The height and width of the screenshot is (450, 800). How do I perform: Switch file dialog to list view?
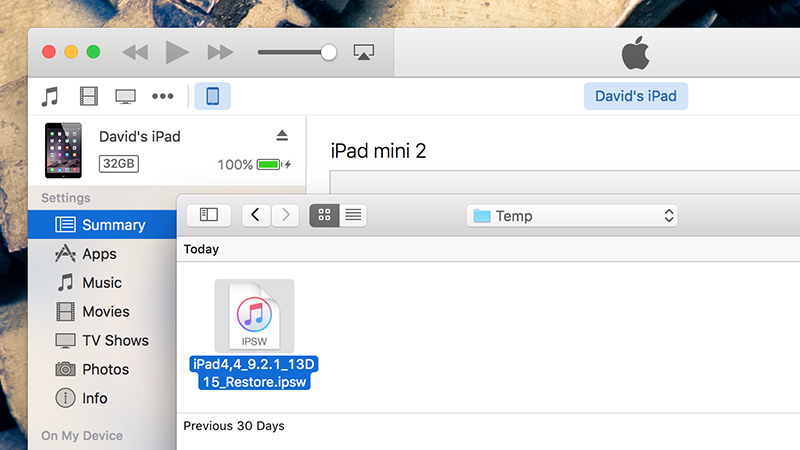[x=353, y=215]
